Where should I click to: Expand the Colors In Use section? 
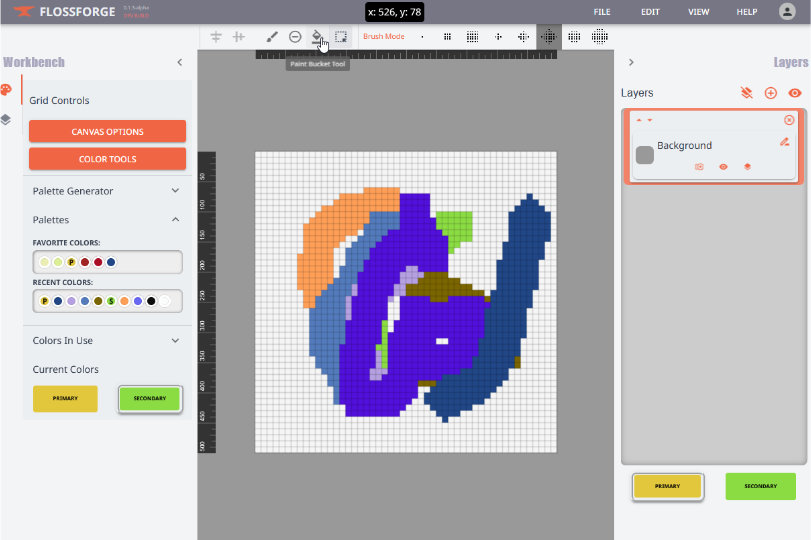coord(175,341)
